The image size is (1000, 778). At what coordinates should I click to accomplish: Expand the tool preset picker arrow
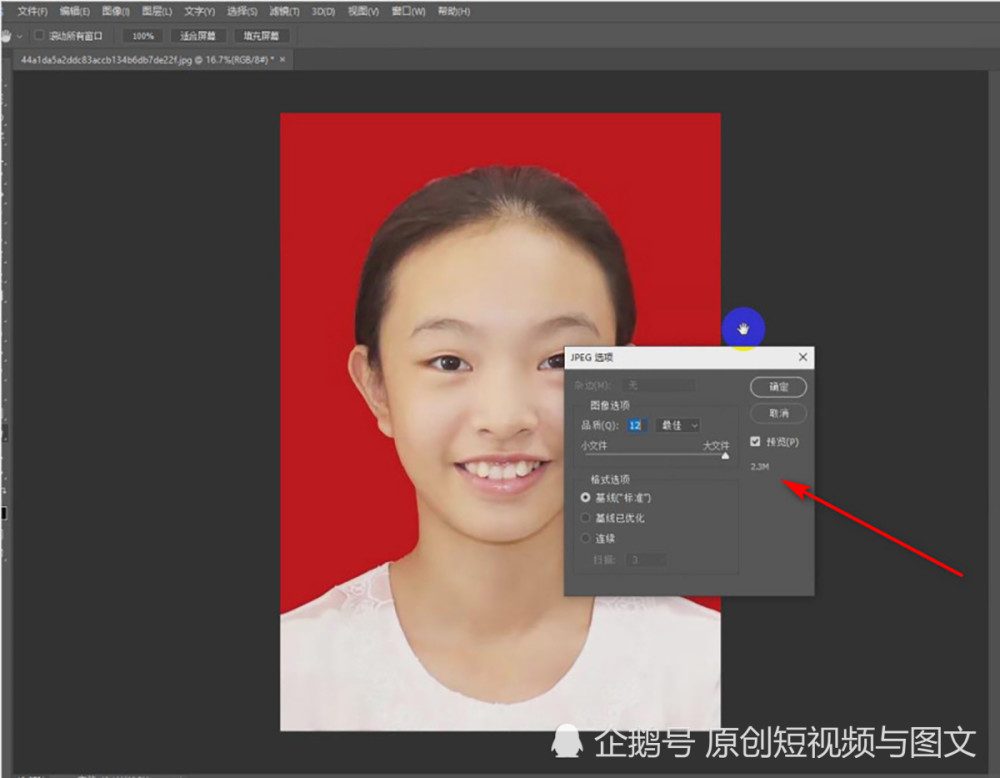(20, 36)
